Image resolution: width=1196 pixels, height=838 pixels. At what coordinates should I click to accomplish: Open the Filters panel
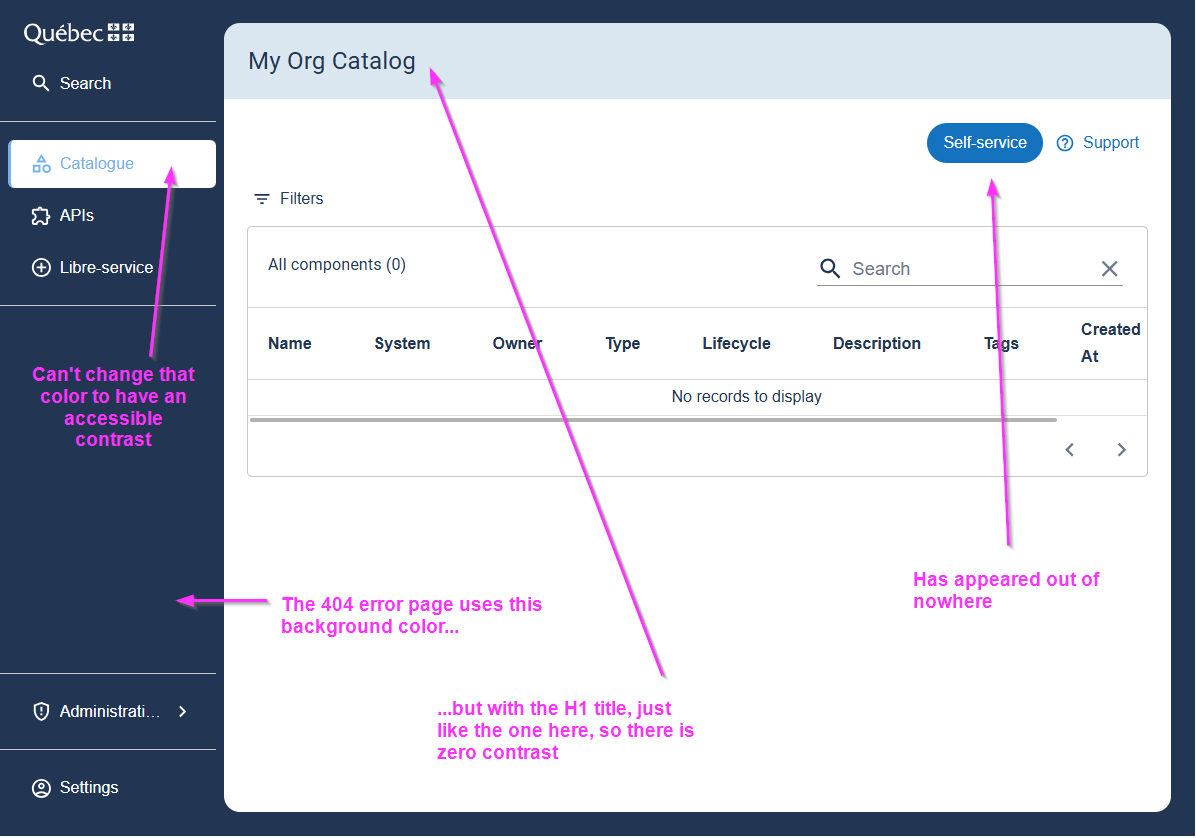(288, 199)
